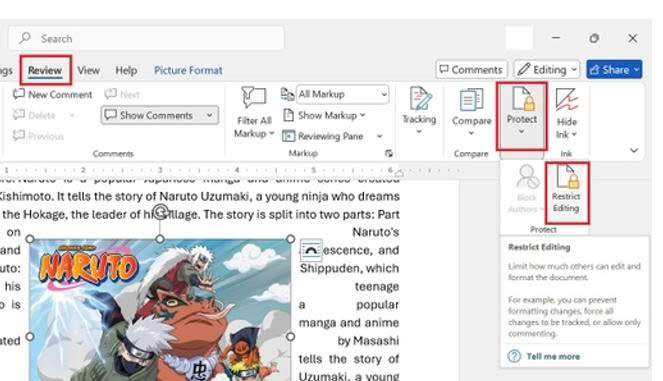Open the Editing mode dropdown
The width and height of the screenshot is (663, 381).
coord(547,69)
